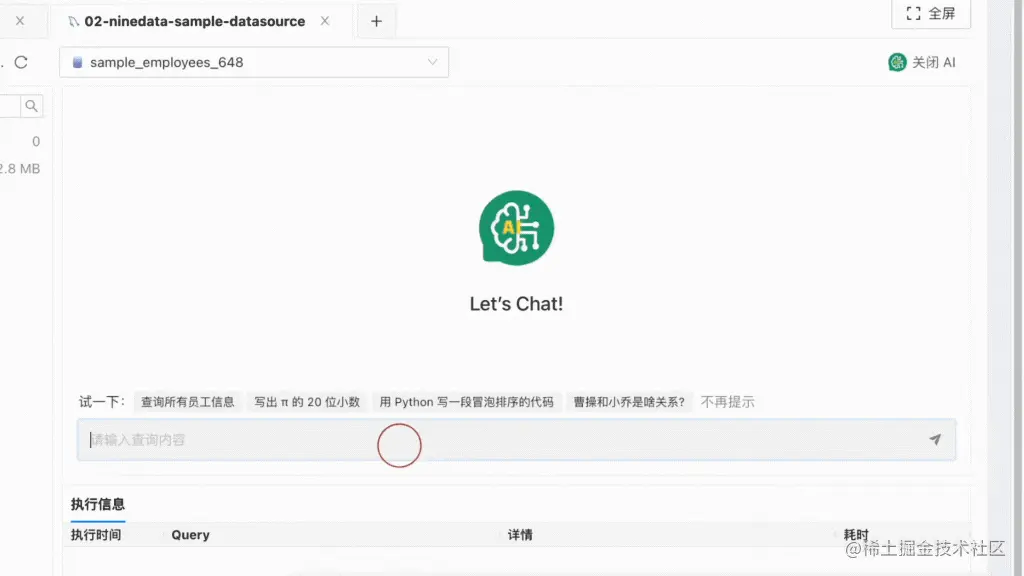The width and height of the screenshot is (1024, 576).
Task: Click inside the query input field
Action: pyautogui.click(x=400, y=439)
